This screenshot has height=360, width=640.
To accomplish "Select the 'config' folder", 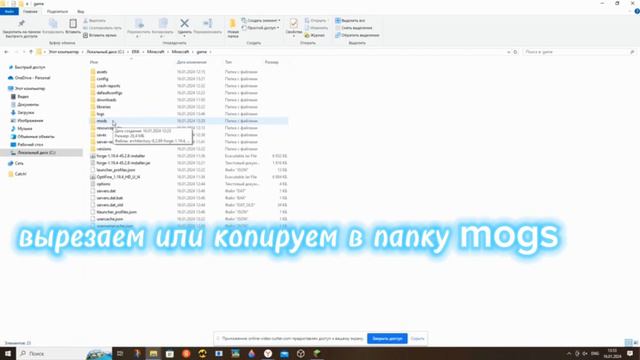I will (102, 79).
